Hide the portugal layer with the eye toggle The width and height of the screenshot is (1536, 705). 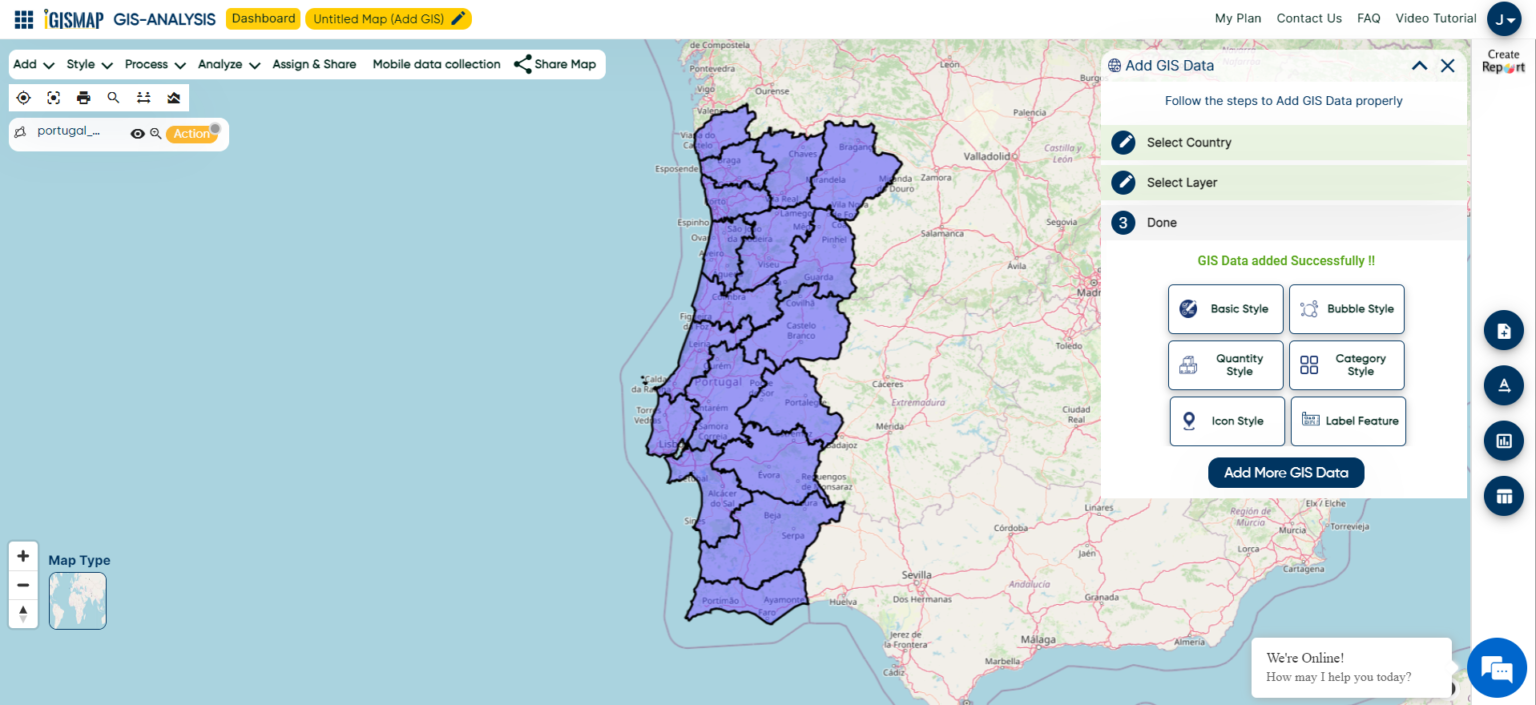click(x=138, y=133)
